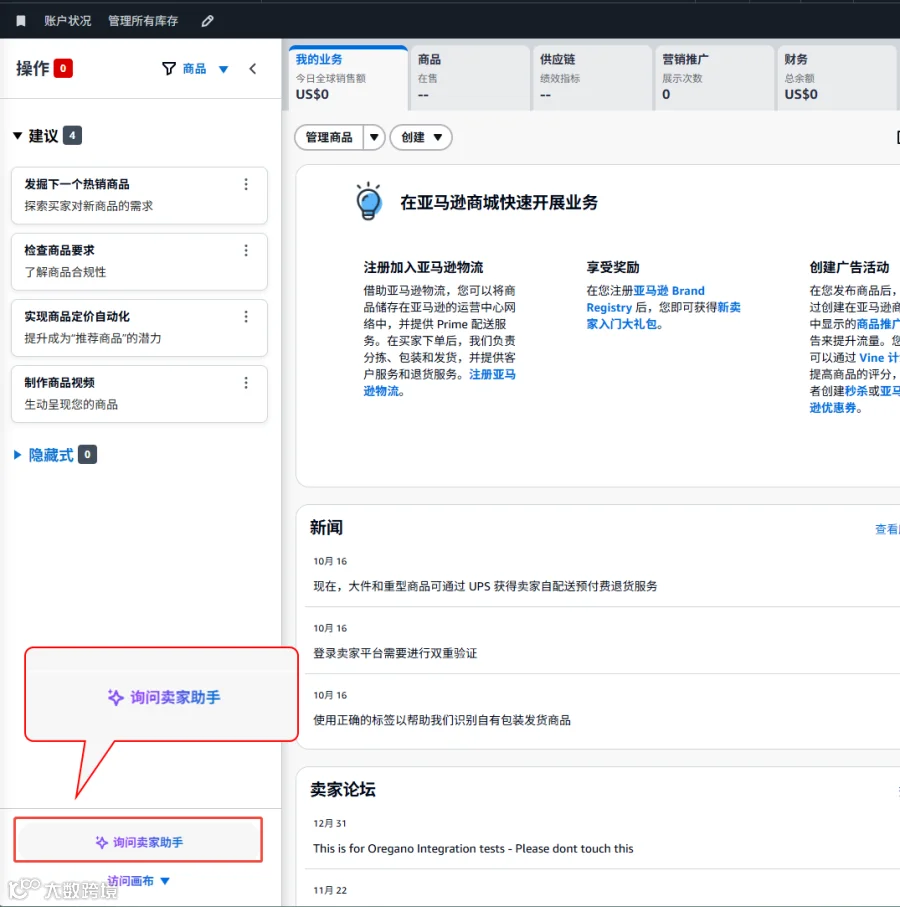Click the 建议 count badge showing 4
This screenshot has height=907, width=900.
(x=72, y=135)
